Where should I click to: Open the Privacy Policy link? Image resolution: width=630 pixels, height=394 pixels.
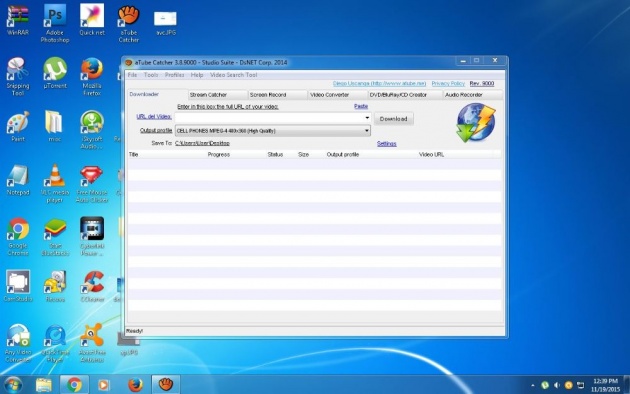click(x=448, y=84)
